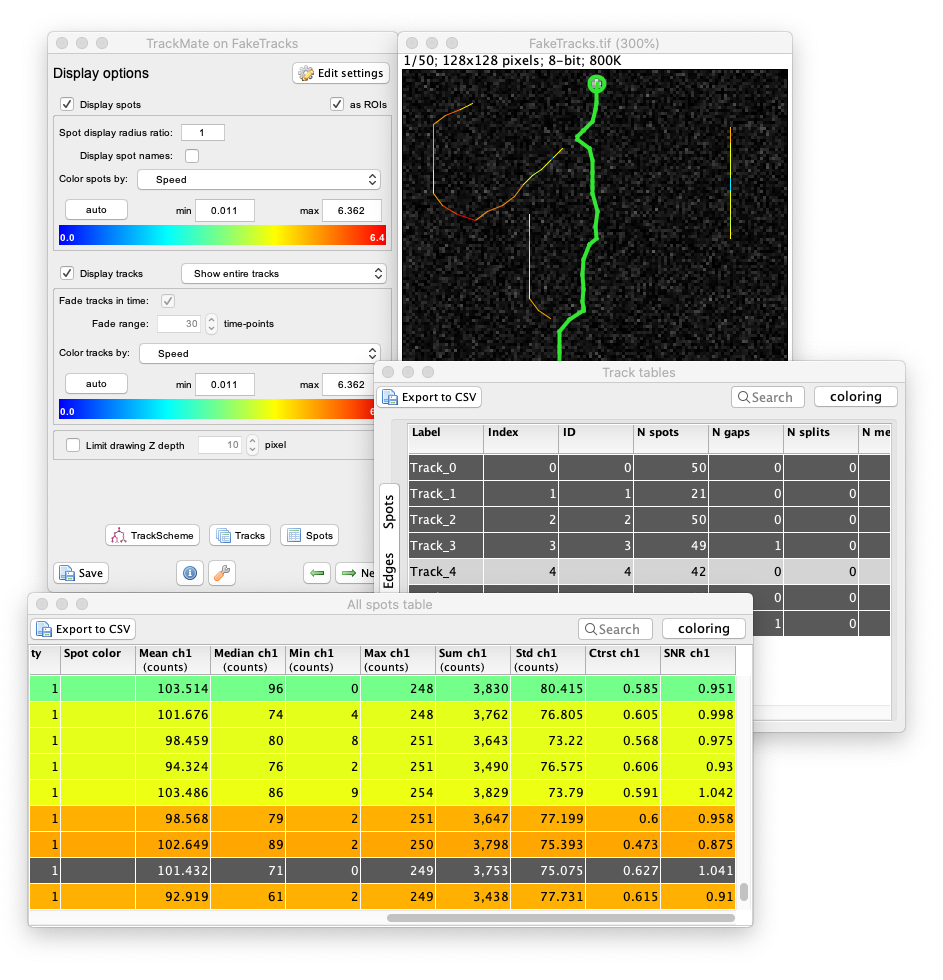The width and height of the screenshot is (943, 980).
Task: Toggle the Display spots checkbox
Action: (x=67, y=104)
